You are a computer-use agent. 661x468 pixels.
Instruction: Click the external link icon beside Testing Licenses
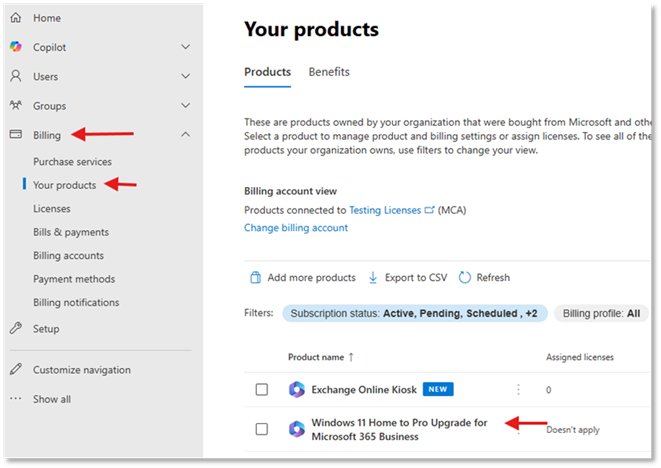[x=429, y=210]
